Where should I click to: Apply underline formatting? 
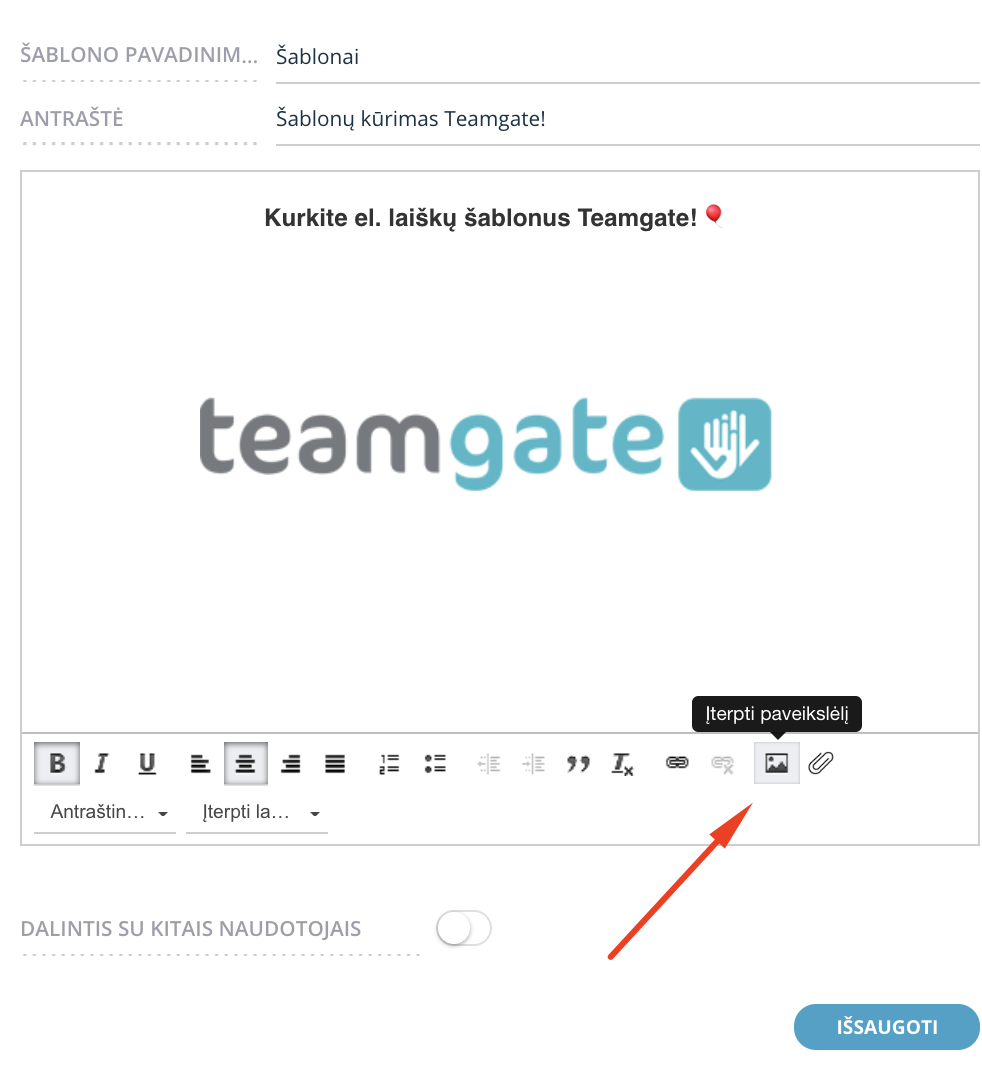coord(147,763)
